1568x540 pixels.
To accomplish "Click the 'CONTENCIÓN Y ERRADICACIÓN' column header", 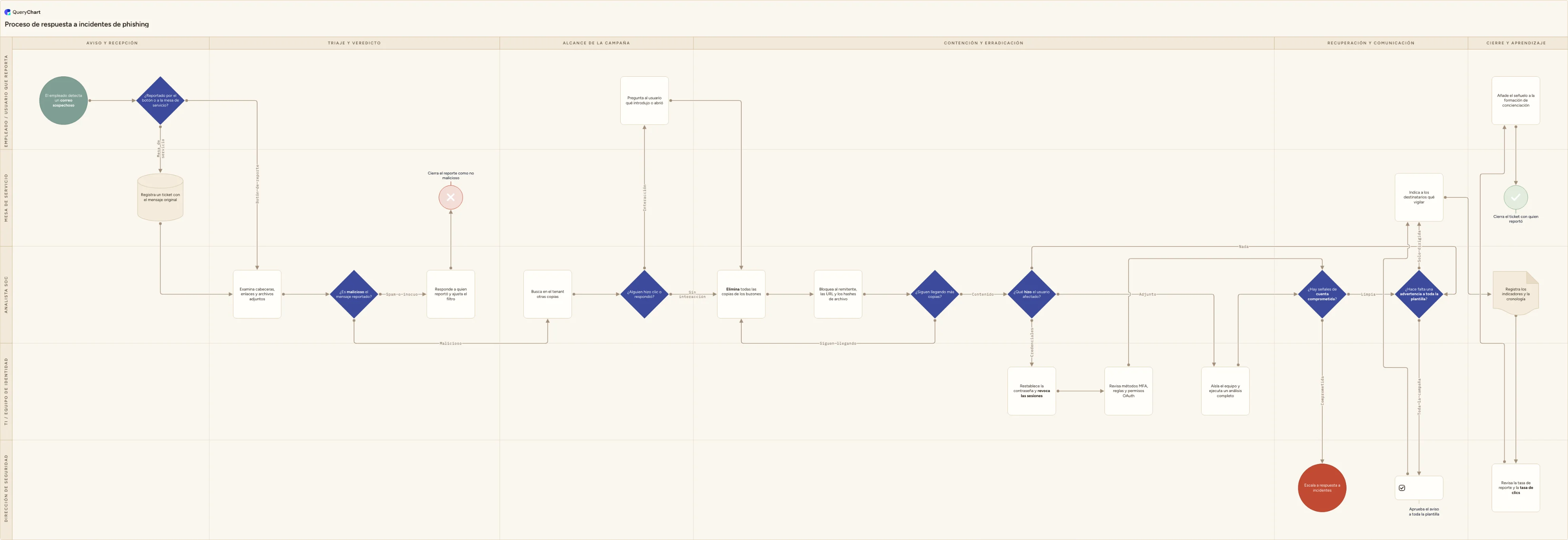I will tap(983, 43).
